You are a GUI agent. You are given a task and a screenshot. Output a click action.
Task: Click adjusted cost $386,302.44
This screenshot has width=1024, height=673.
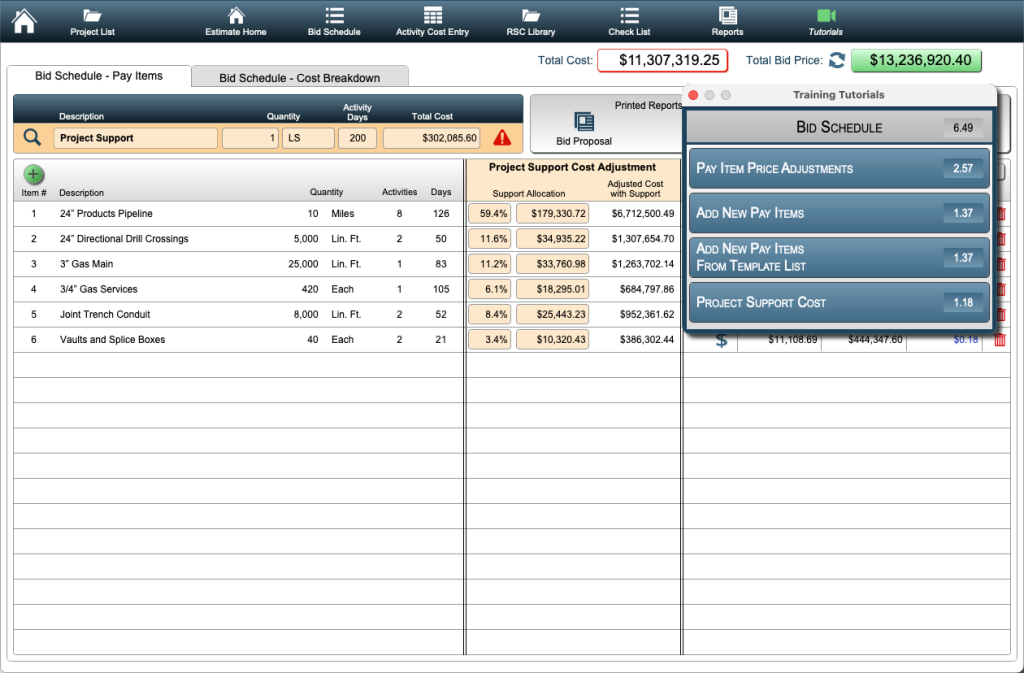coord(647,339)
